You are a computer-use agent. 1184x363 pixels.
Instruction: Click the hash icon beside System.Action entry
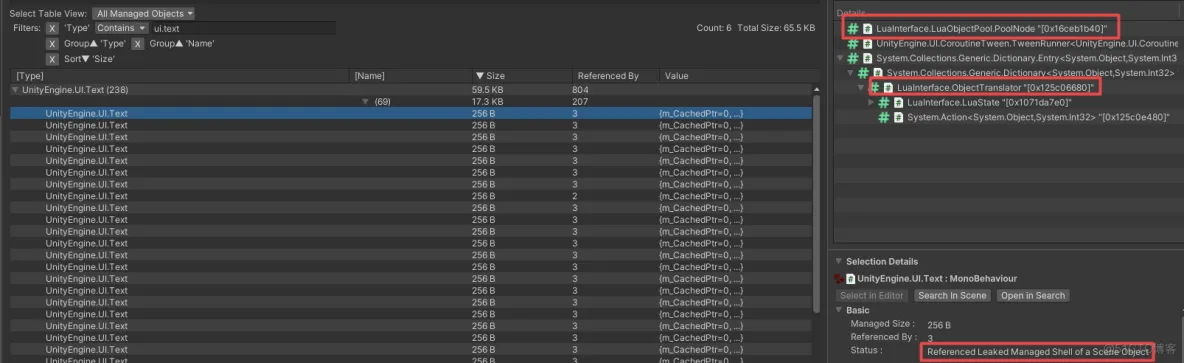tap(884, 118)
